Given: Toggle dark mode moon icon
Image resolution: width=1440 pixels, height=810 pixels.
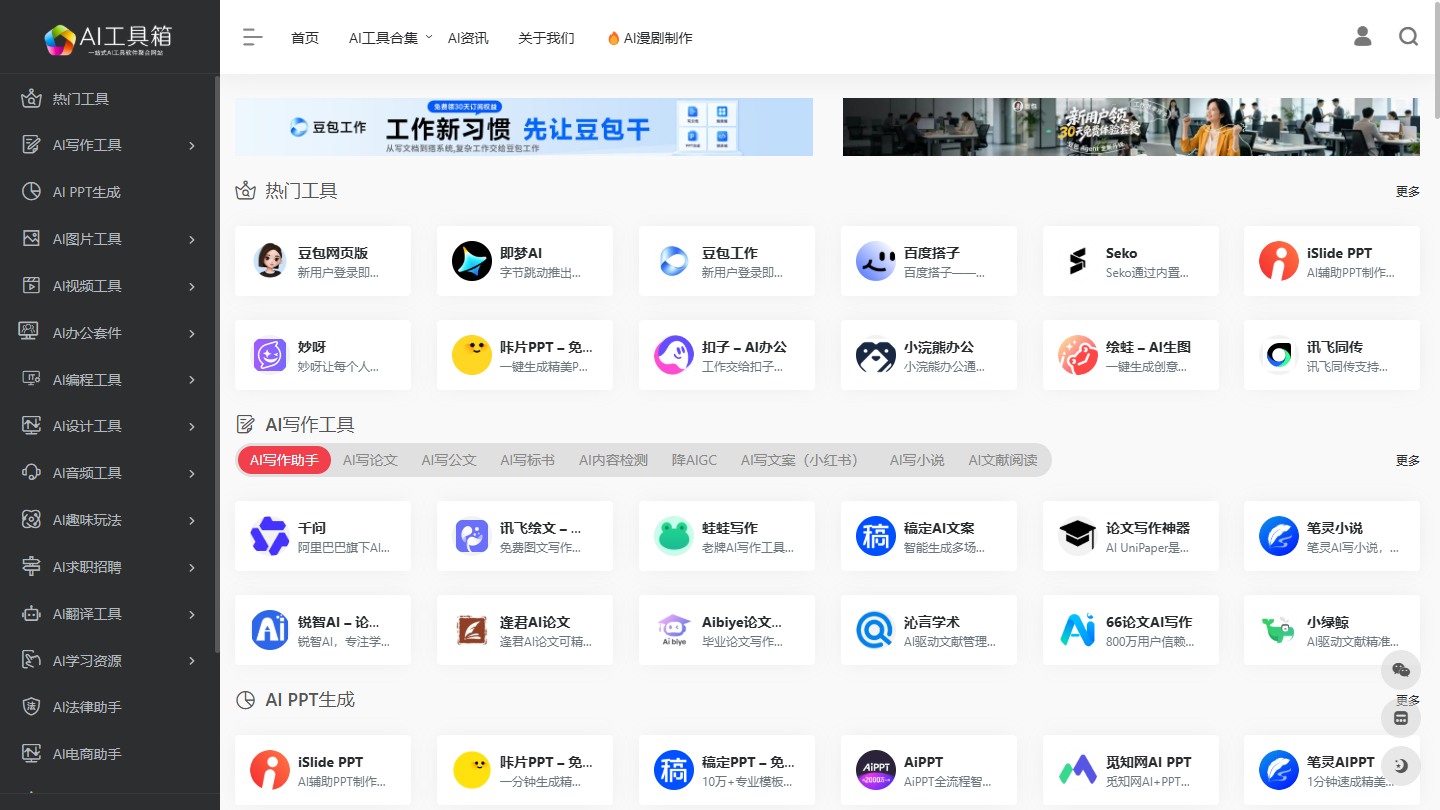Looking at the screenshot, I should pos(1400,765).
